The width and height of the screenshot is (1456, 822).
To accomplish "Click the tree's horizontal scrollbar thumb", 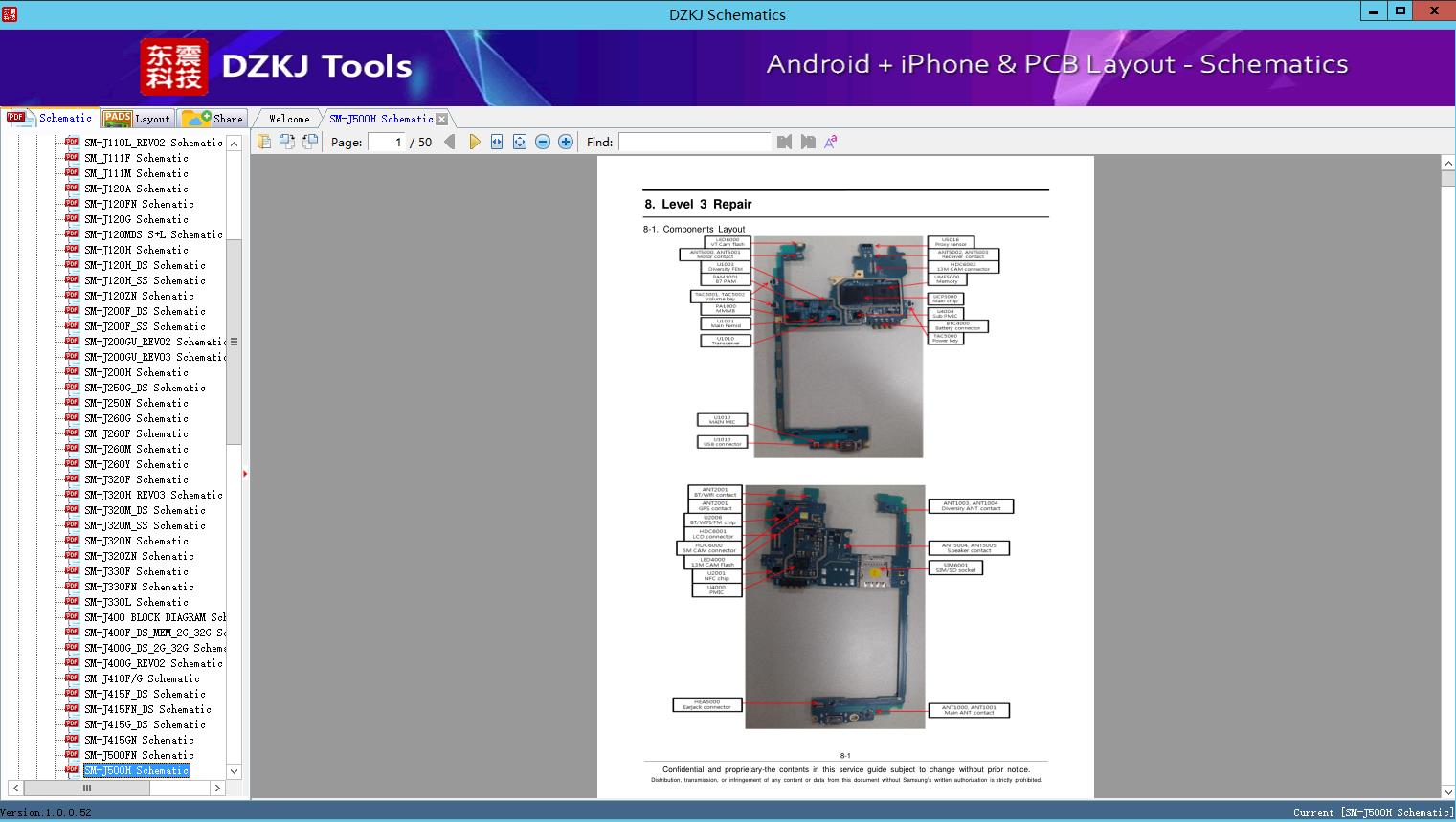I will point(87,789).
